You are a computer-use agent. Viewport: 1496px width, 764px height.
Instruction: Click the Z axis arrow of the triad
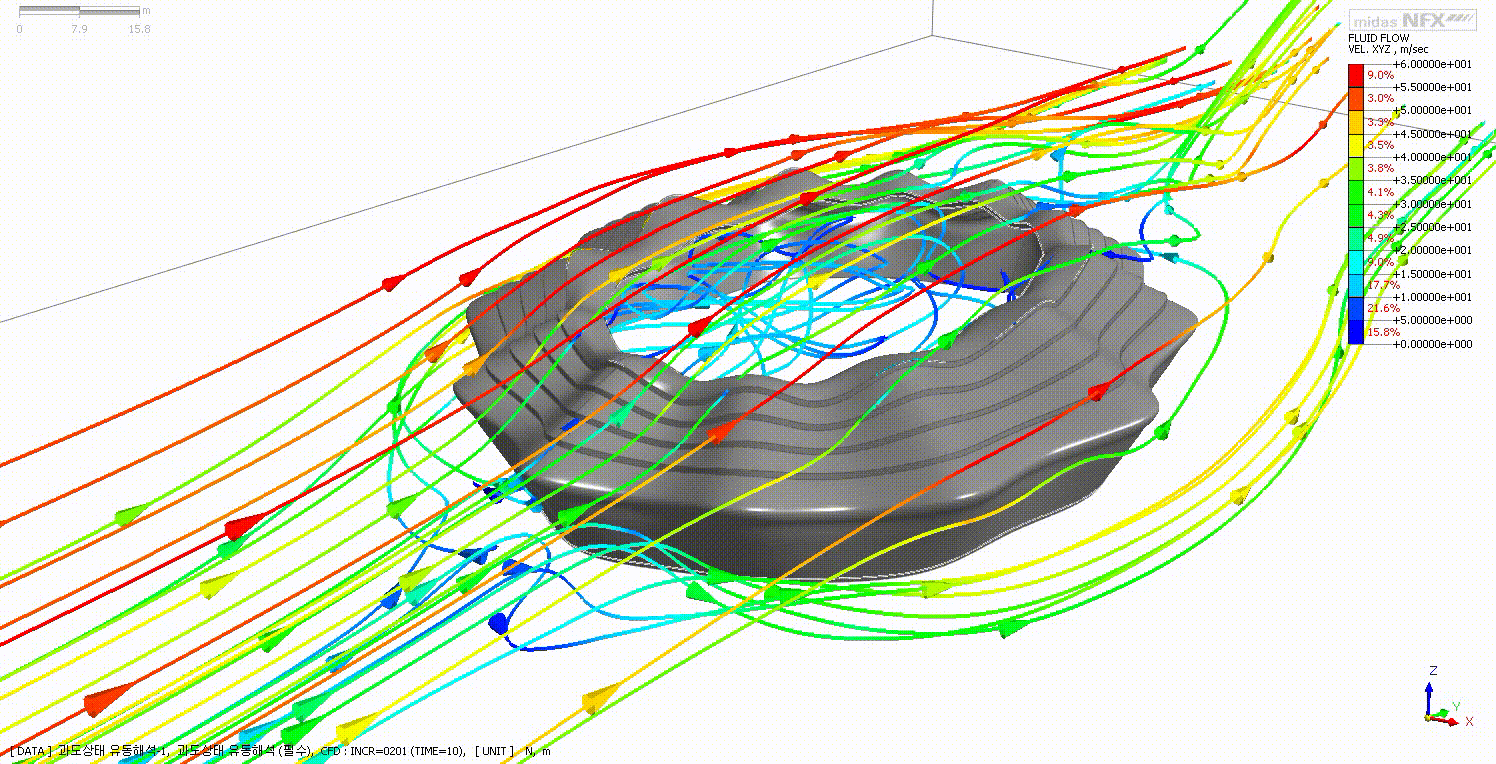(x=1430, y=691)
